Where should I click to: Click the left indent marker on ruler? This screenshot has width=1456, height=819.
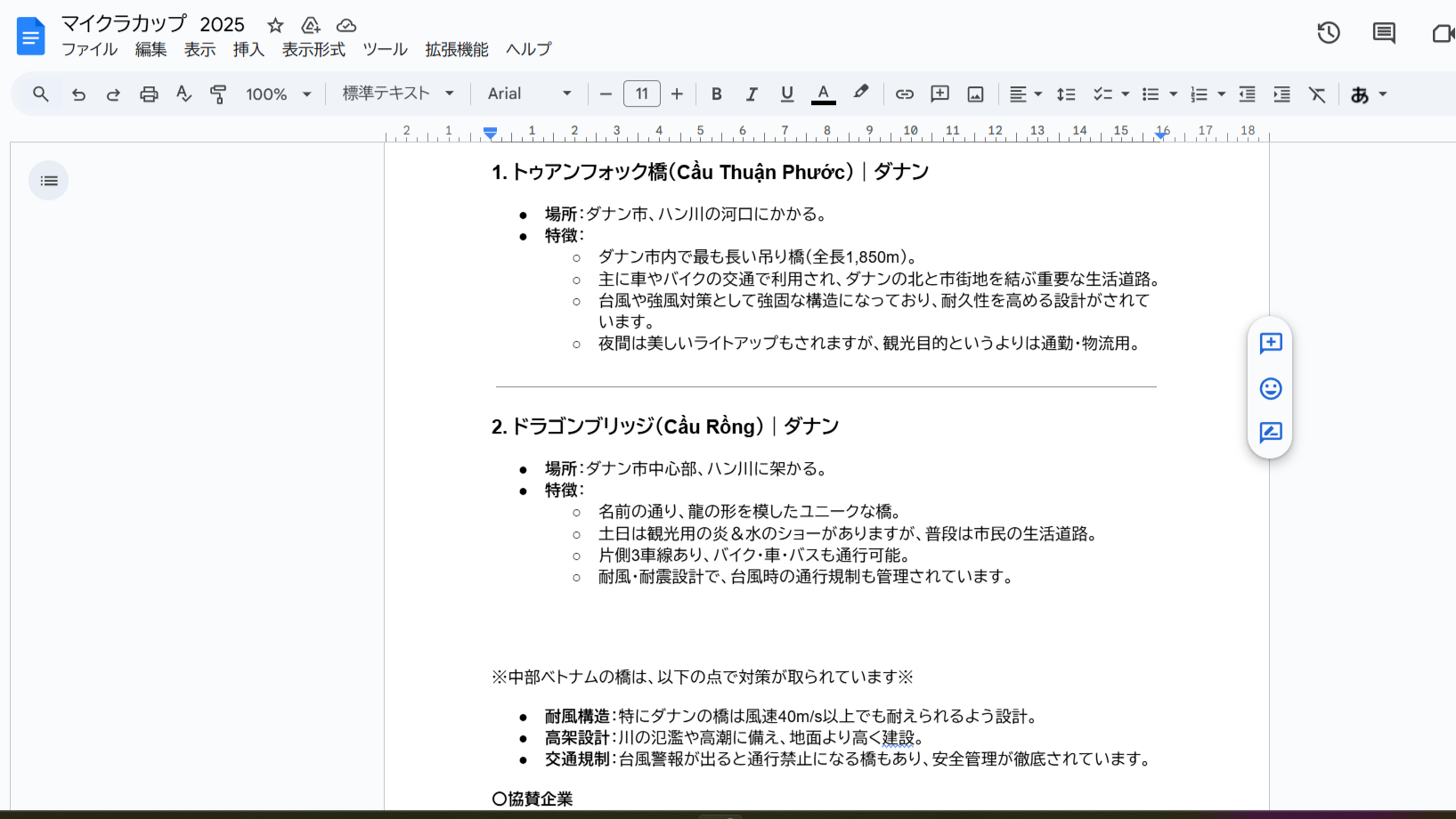tap(490, 133)
